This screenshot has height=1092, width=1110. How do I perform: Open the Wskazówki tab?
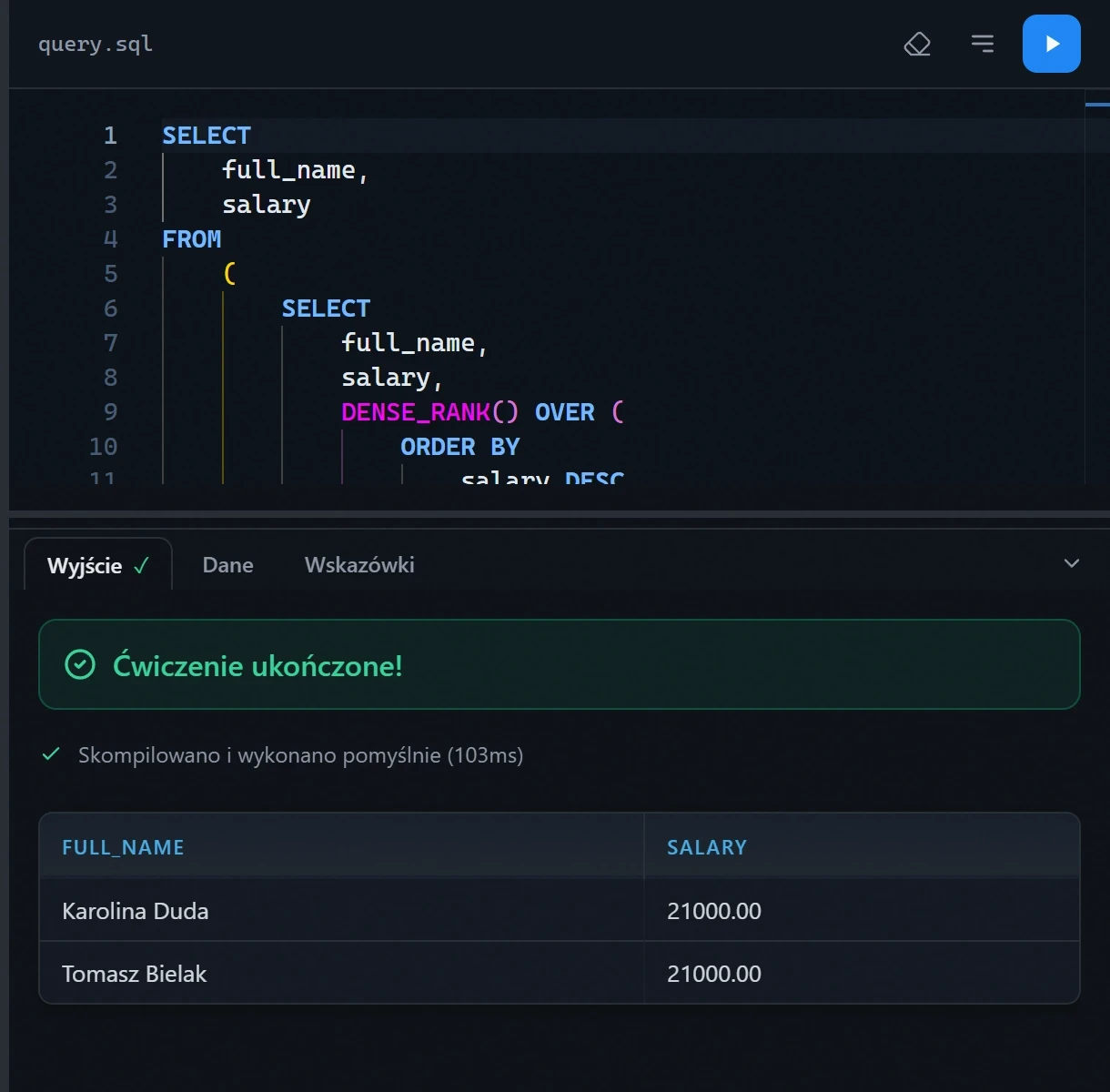point(359,565)
